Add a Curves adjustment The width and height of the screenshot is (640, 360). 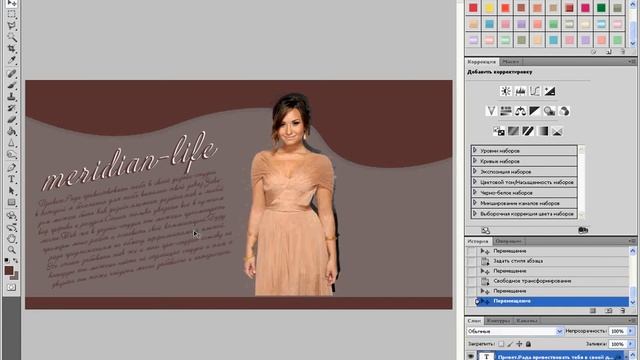click(535, 91)
